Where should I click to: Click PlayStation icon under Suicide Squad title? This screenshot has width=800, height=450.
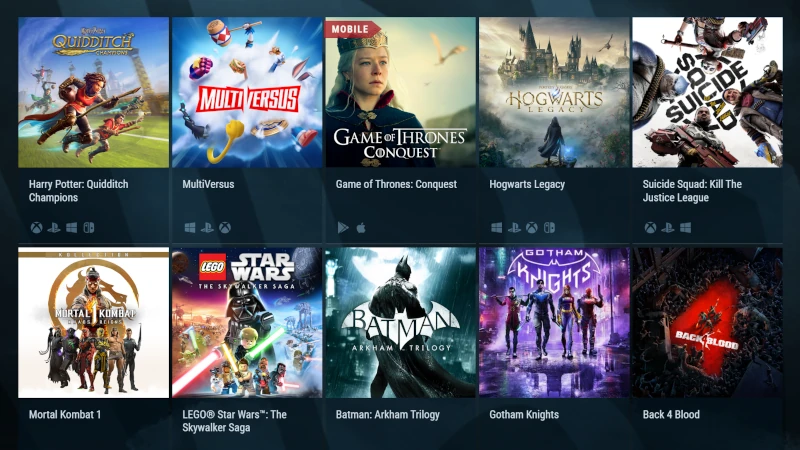point(668,228)
